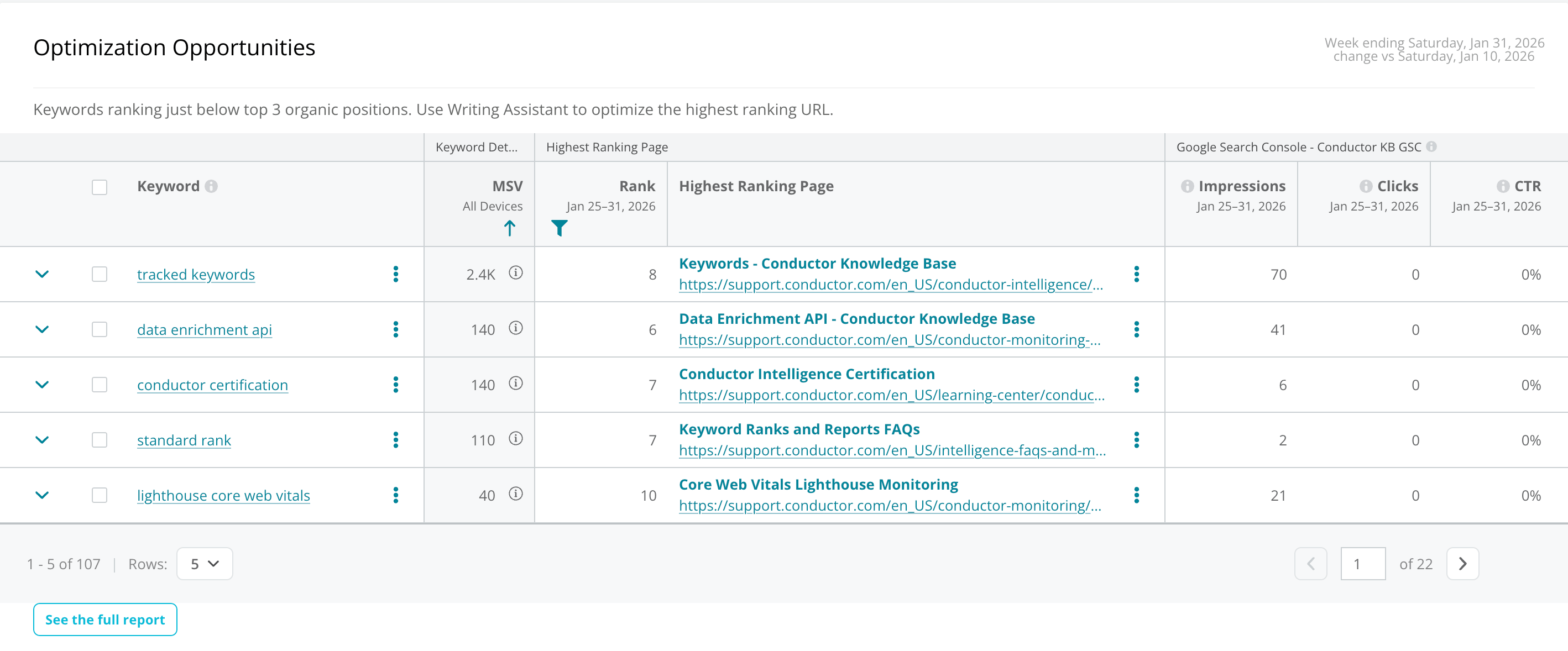Toggle the select-all checkbox in Keyword header

tap(99, 187)
